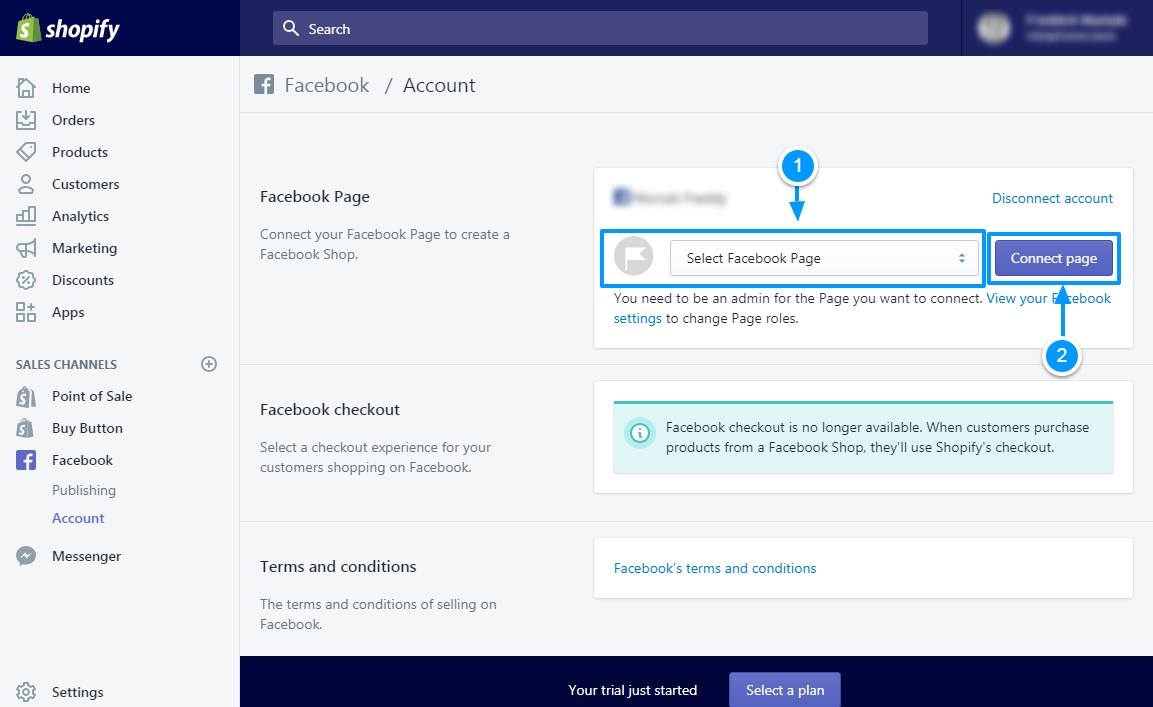Go to Orders section
This screenshot has height=707, width=1153.
pos(73,120)
